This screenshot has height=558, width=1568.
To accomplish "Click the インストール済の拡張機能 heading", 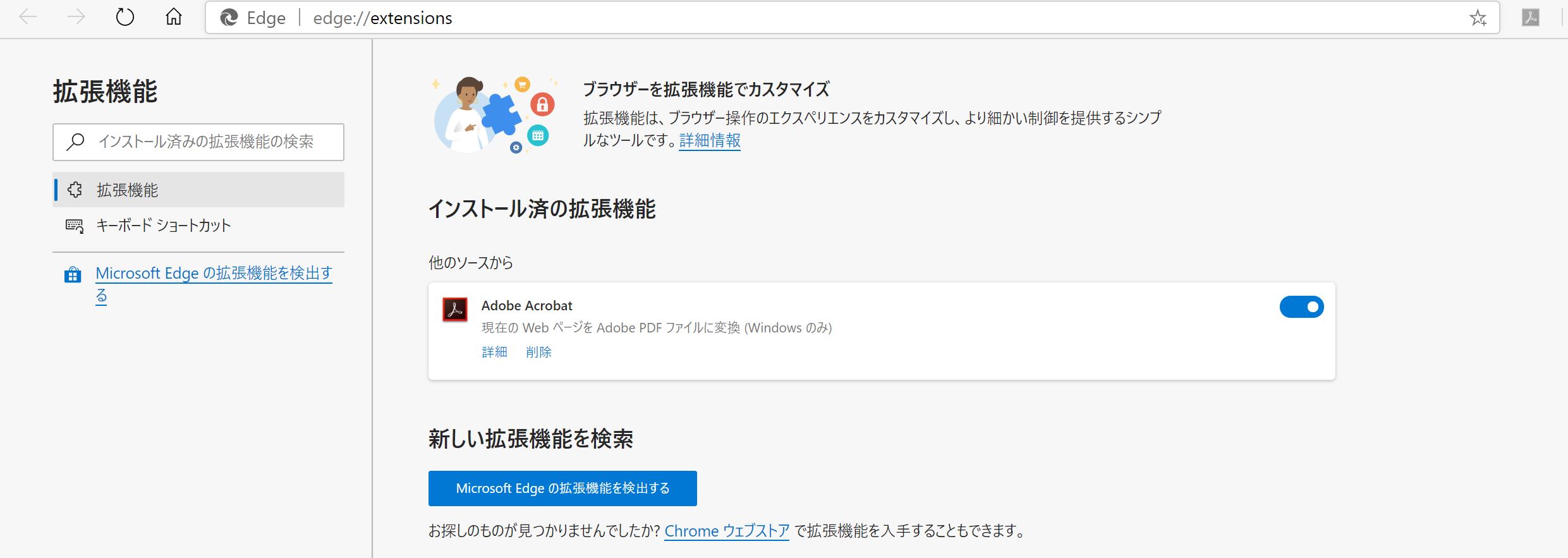I will (542, 209).
